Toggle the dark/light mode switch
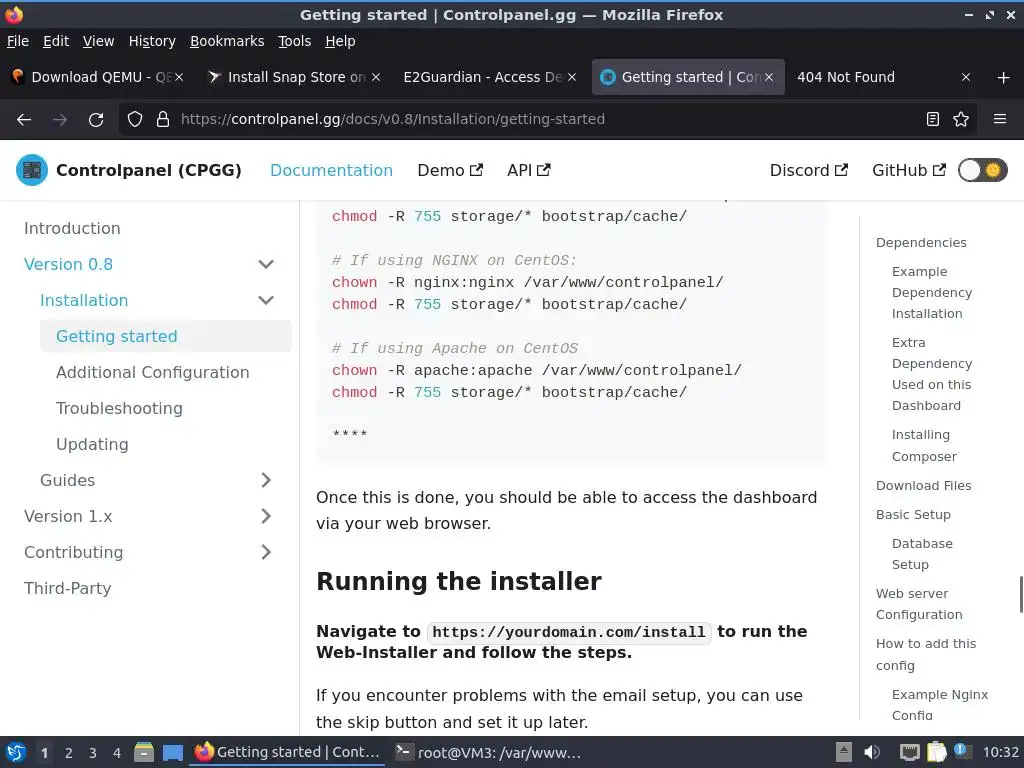This screenshot has height=768, width=1024. [x=983, y=170]
